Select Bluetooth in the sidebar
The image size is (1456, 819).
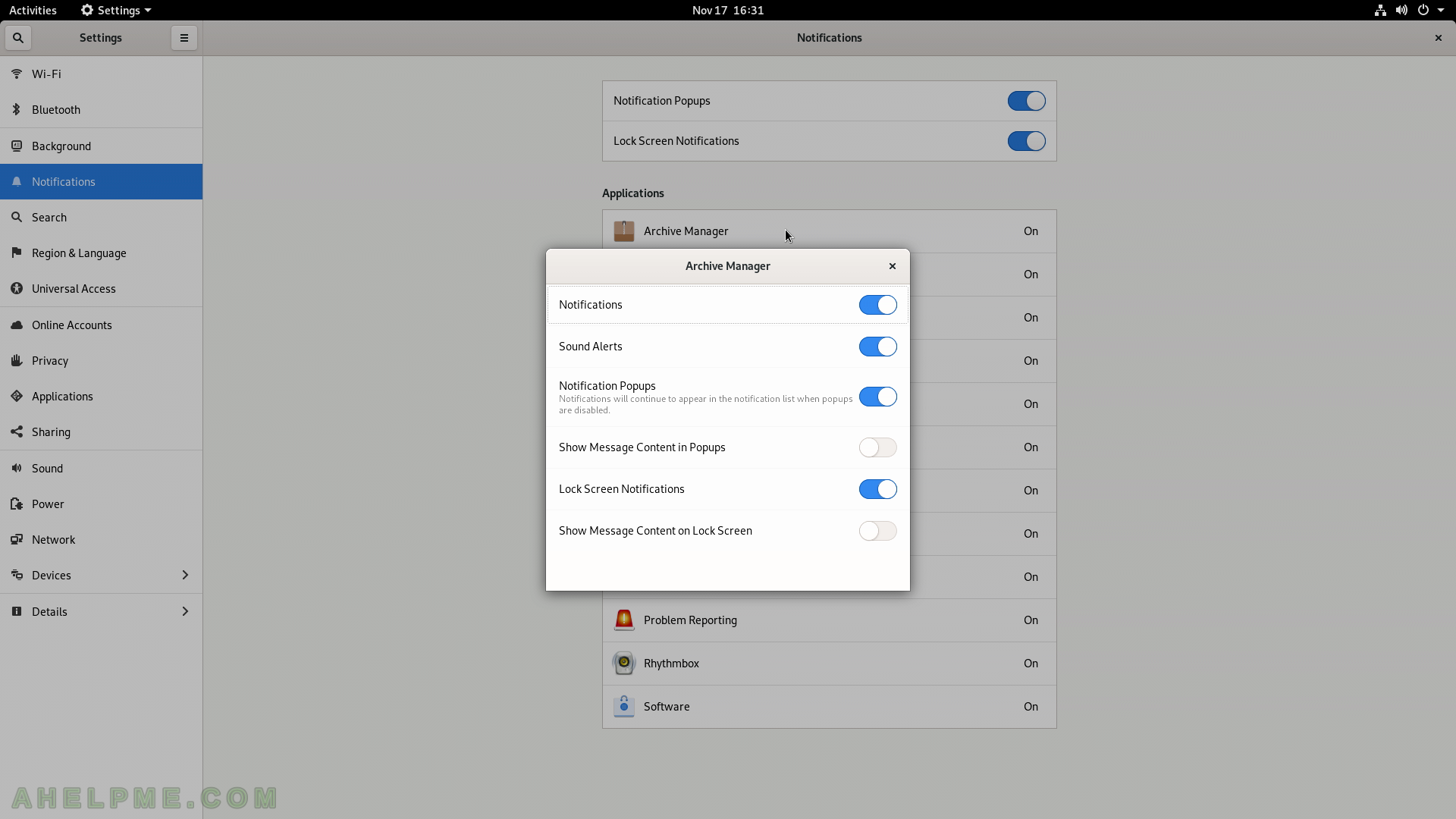point(102,109)
